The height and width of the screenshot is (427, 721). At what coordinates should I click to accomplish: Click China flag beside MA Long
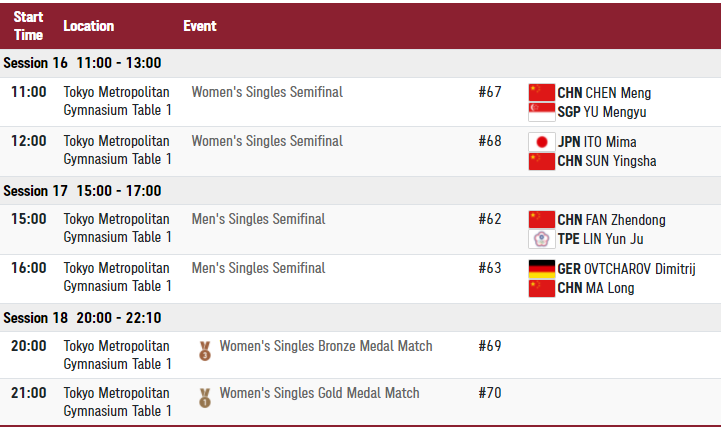[x=541, y=288]
